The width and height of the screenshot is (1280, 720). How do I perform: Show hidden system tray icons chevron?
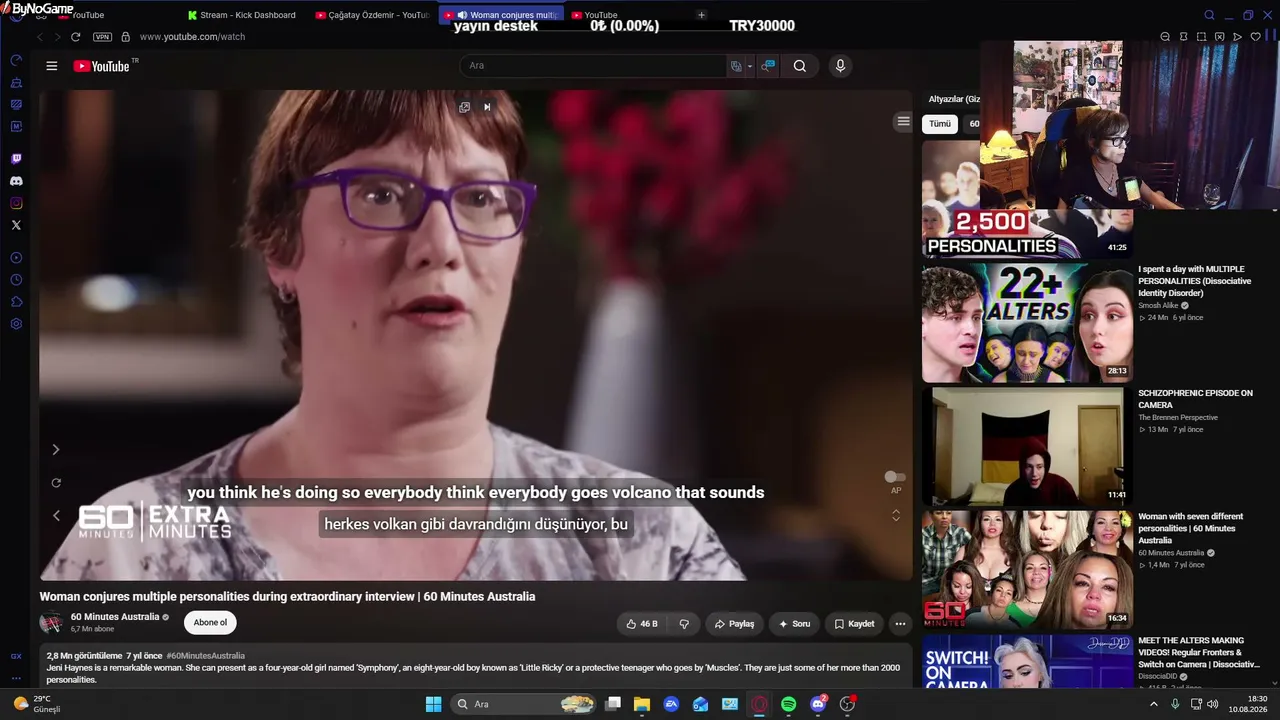pos(1153,704)
